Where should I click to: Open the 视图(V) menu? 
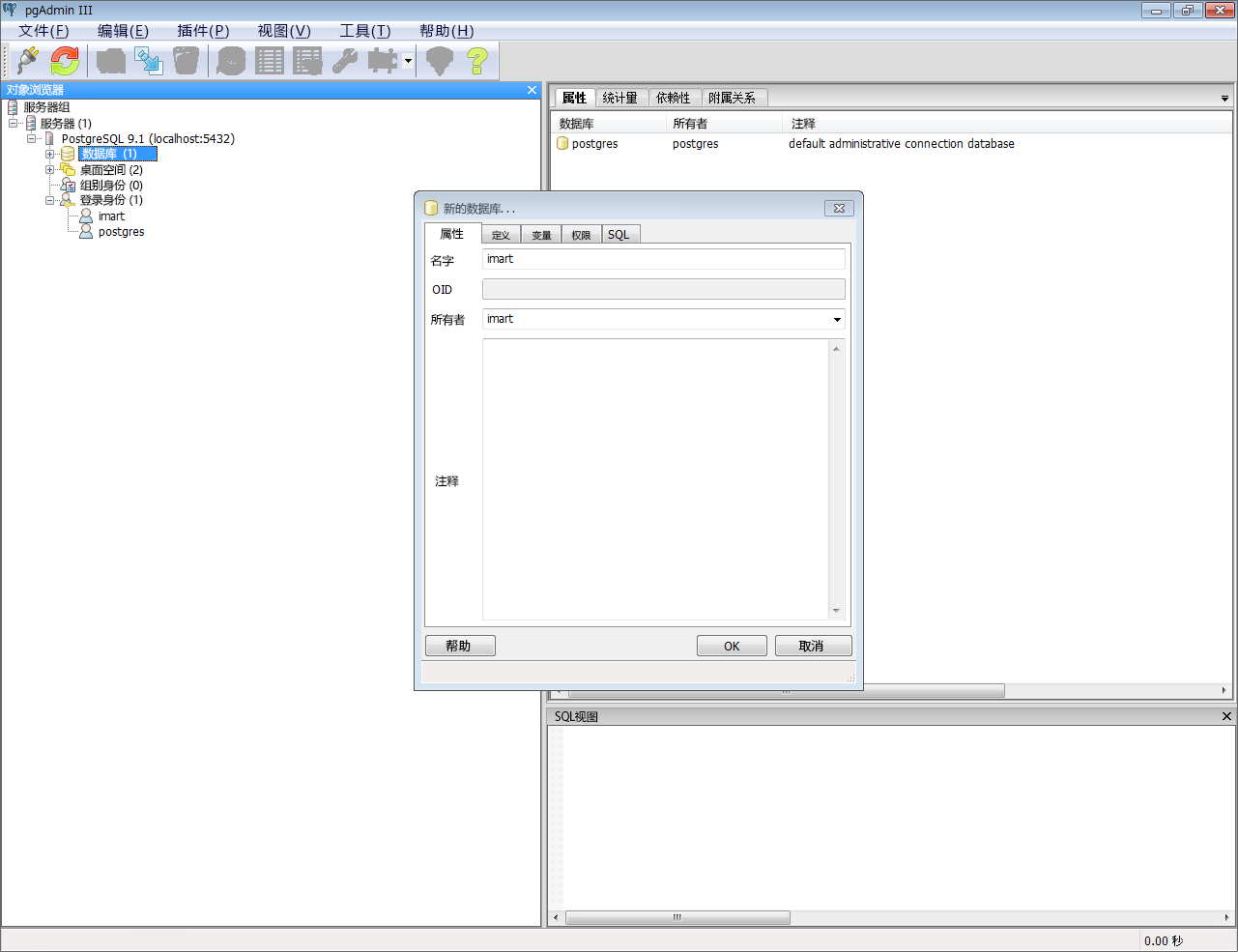(284, 31)
